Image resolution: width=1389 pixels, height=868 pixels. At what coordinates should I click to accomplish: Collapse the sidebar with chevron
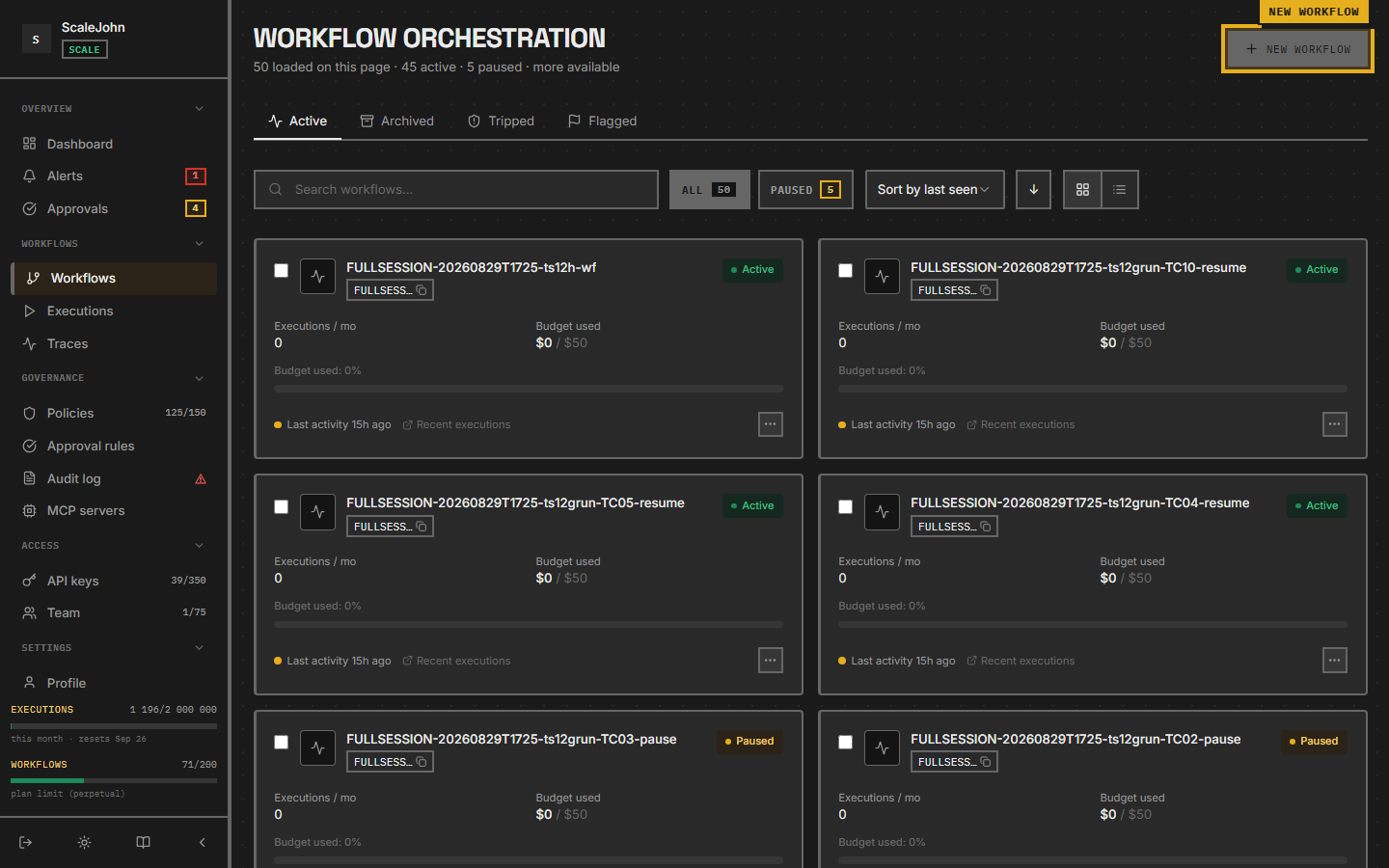pos(202,842)
